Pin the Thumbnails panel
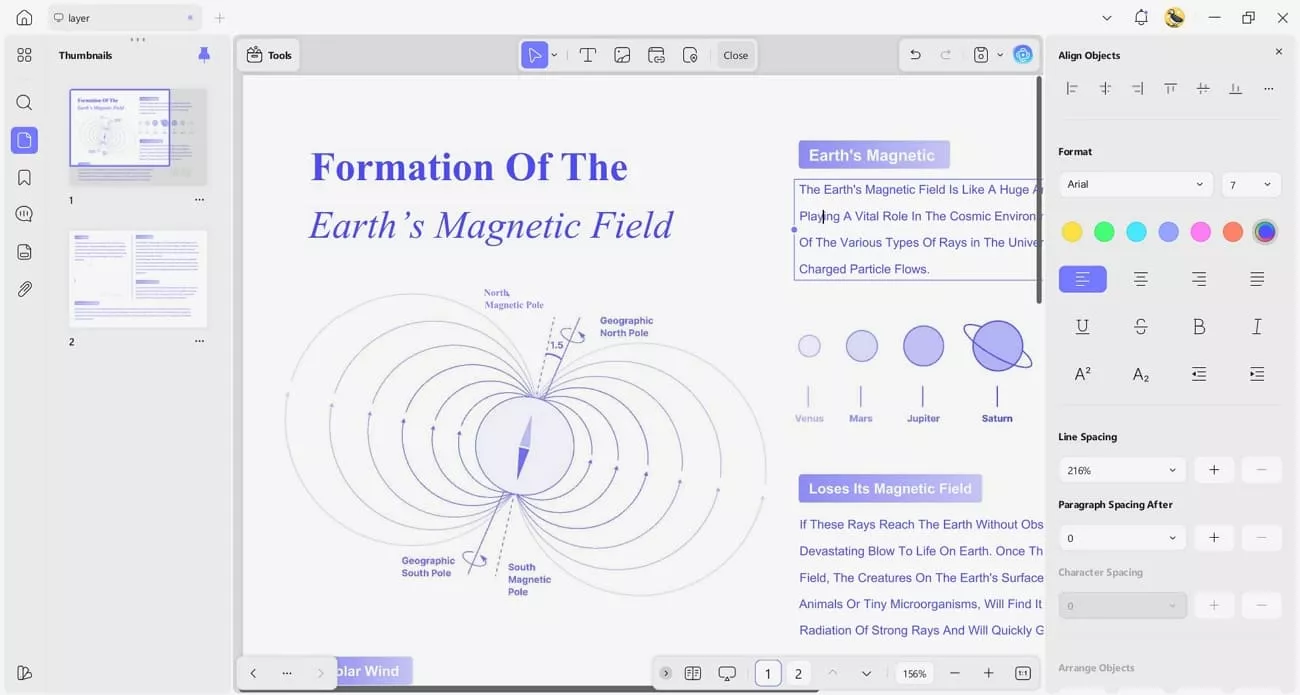 (204, 55)
